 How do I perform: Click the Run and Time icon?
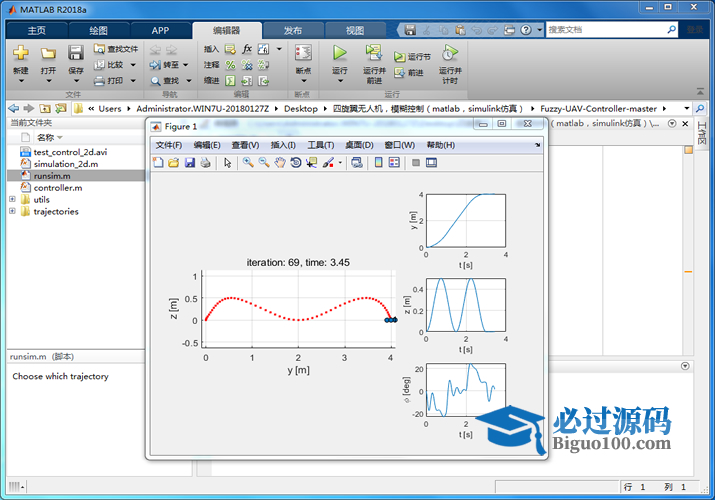450,53
